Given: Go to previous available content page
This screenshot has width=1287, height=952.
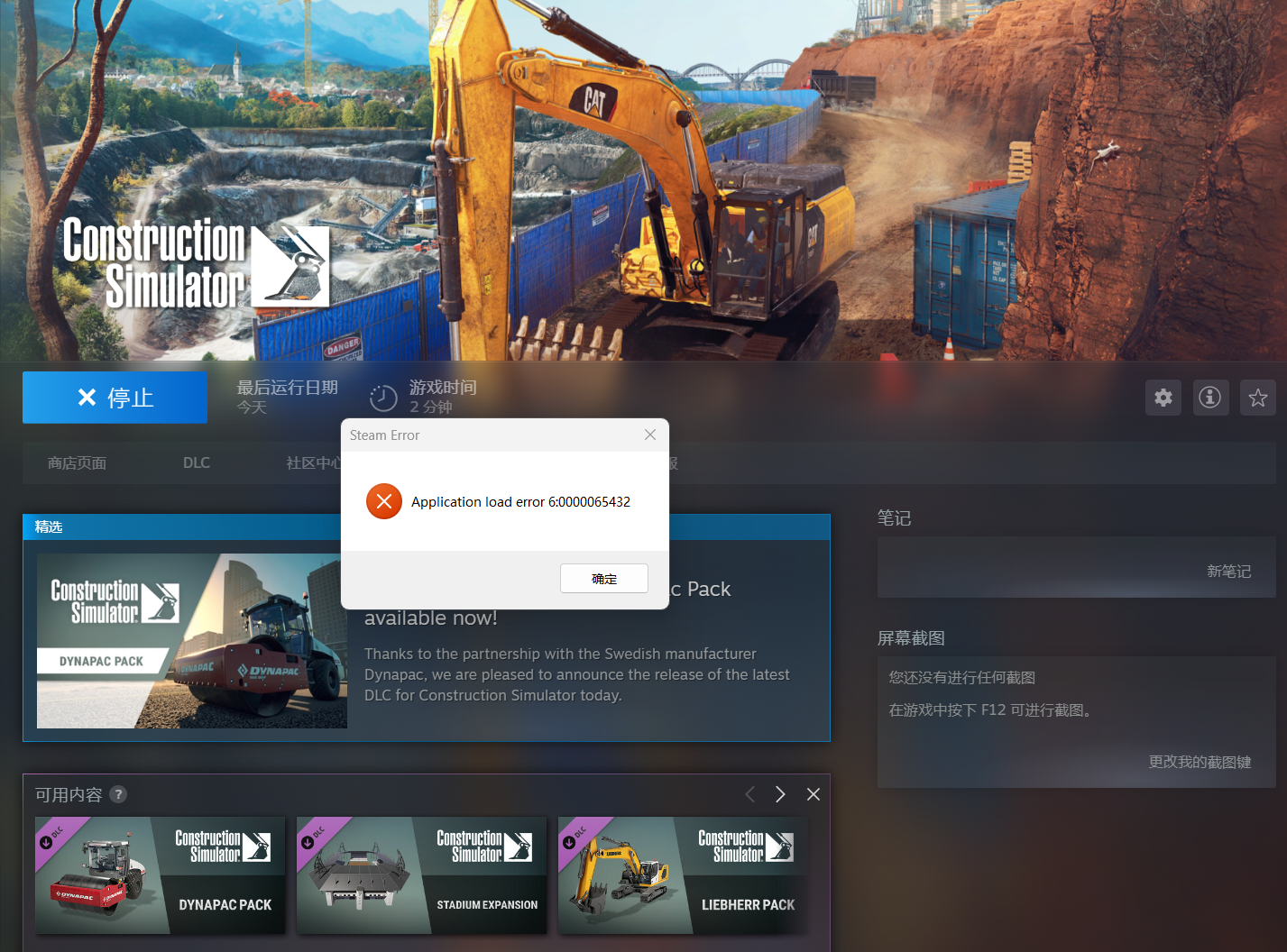Looking at the screenshot, I should point(750,794).
